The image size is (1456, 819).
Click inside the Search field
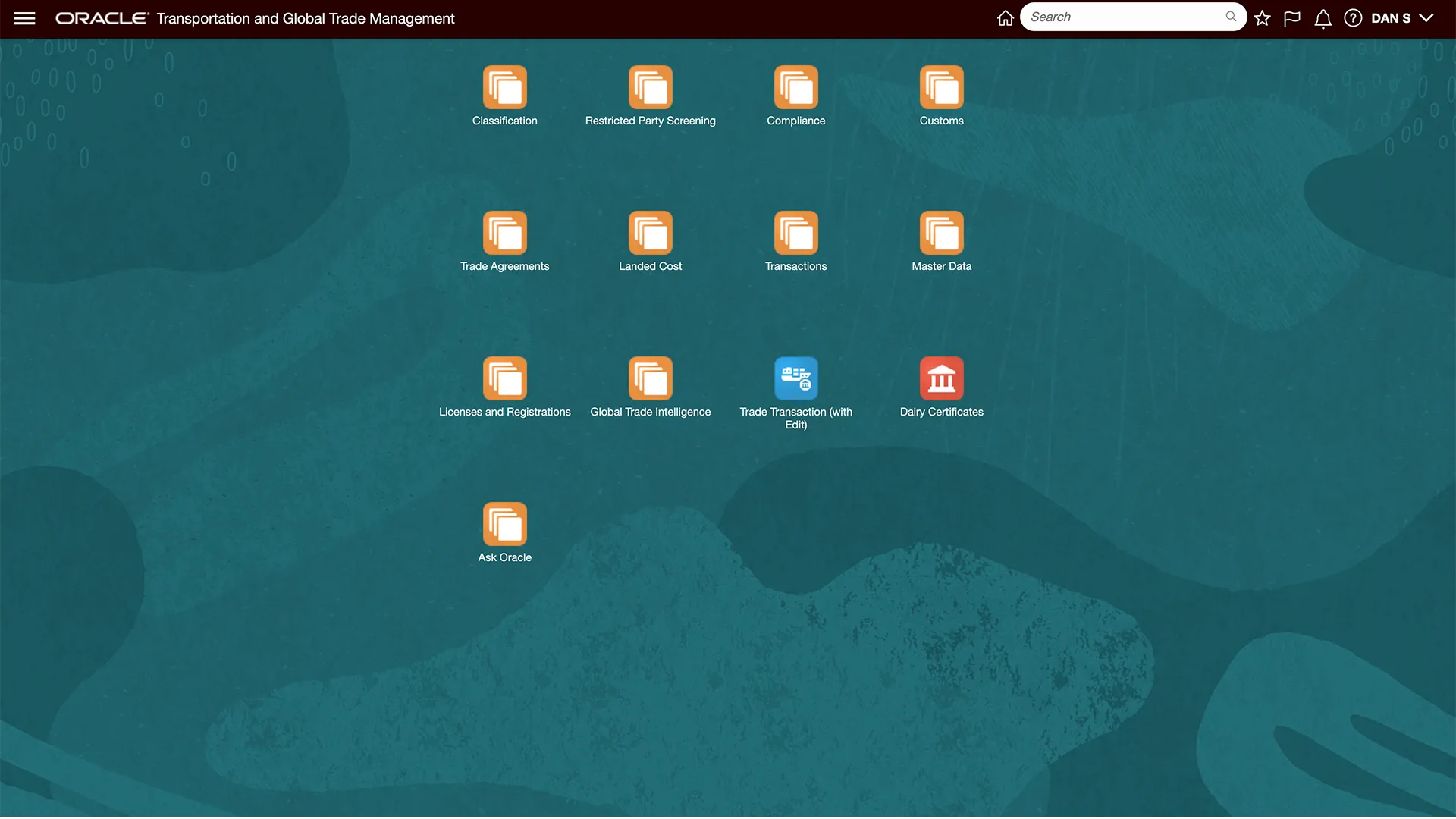tap(1122, 17)
